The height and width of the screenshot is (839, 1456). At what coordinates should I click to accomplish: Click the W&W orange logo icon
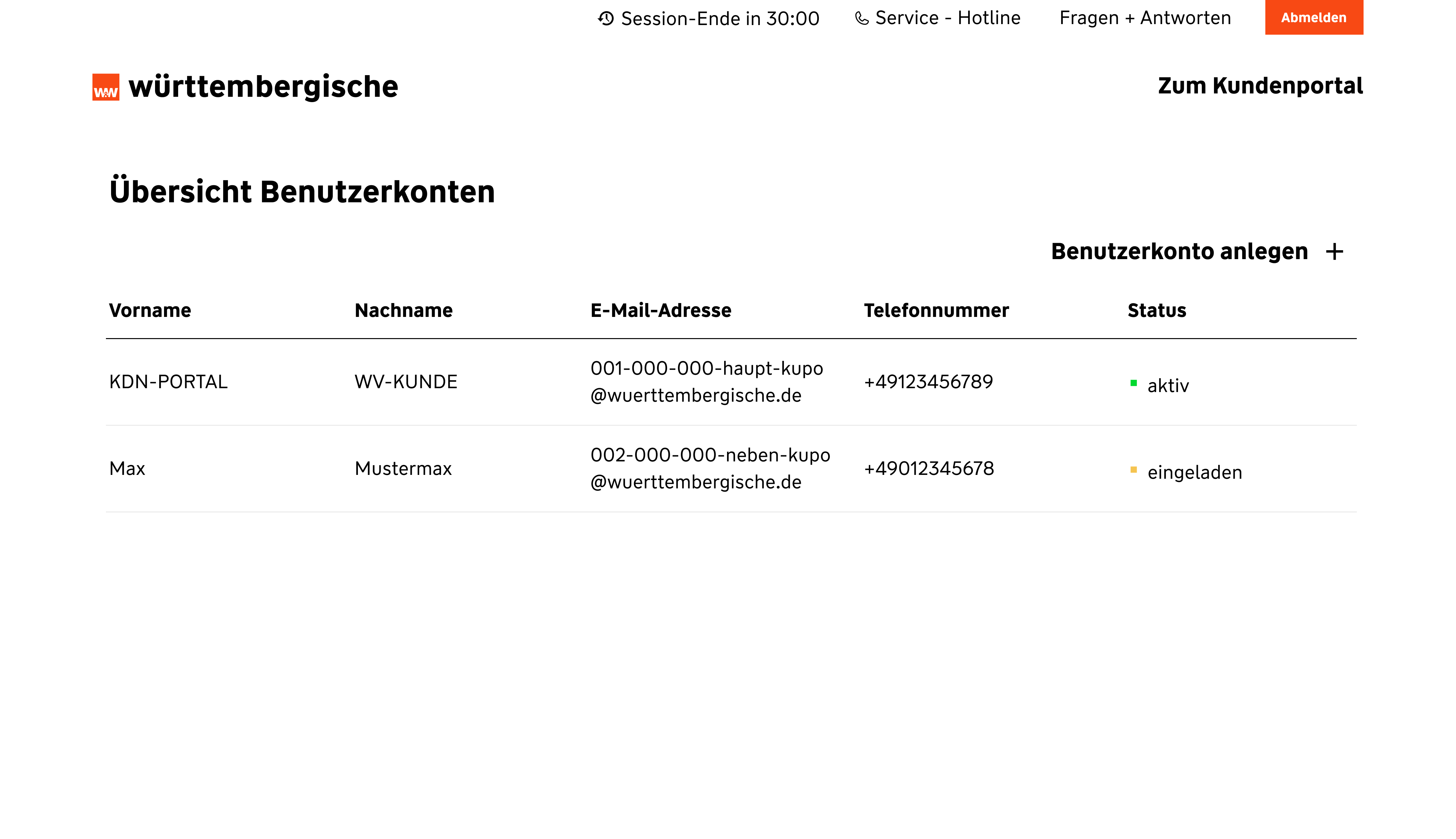click(105, 87)
